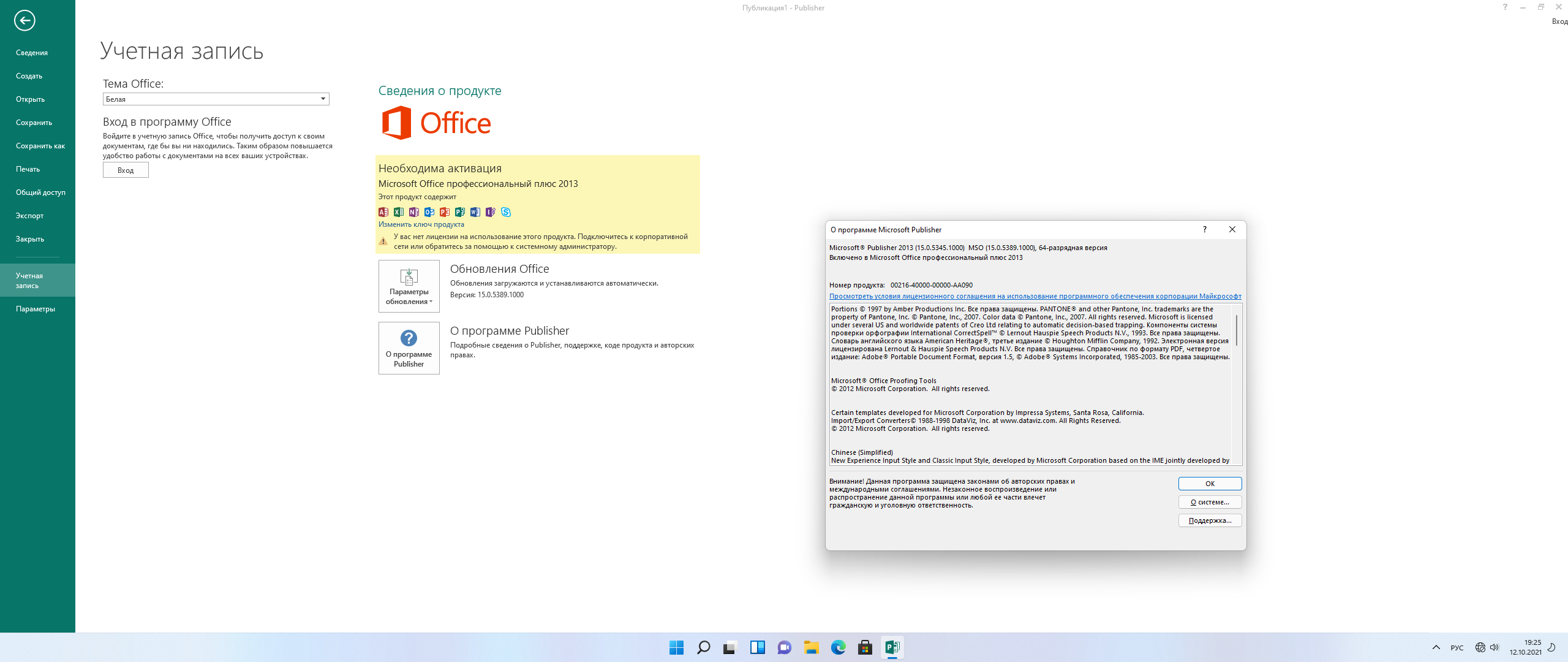Click the Outlook app icon
The image size is (1568, 662).
click(429, 212)
